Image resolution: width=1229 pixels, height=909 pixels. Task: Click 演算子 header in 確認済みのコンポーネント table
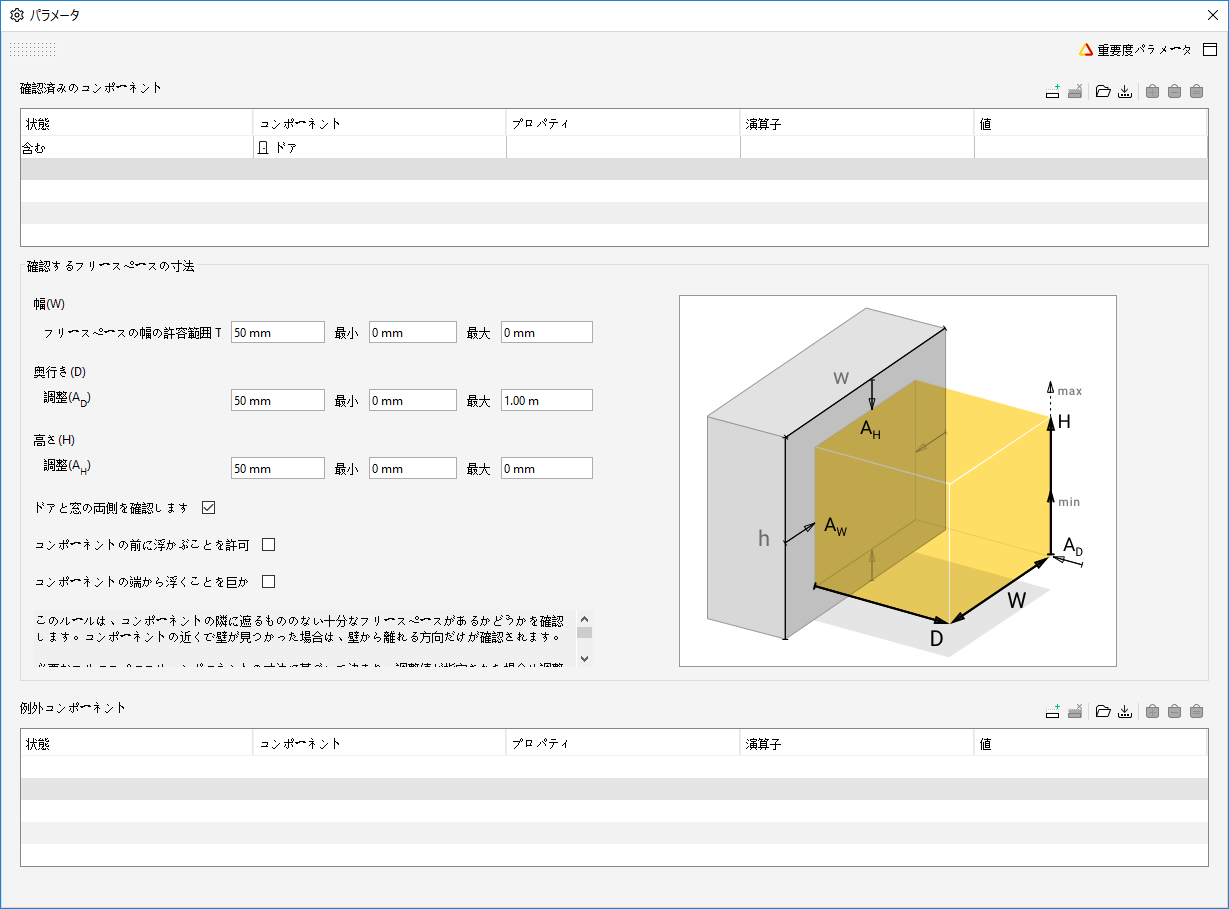click(x=858, y=123)
